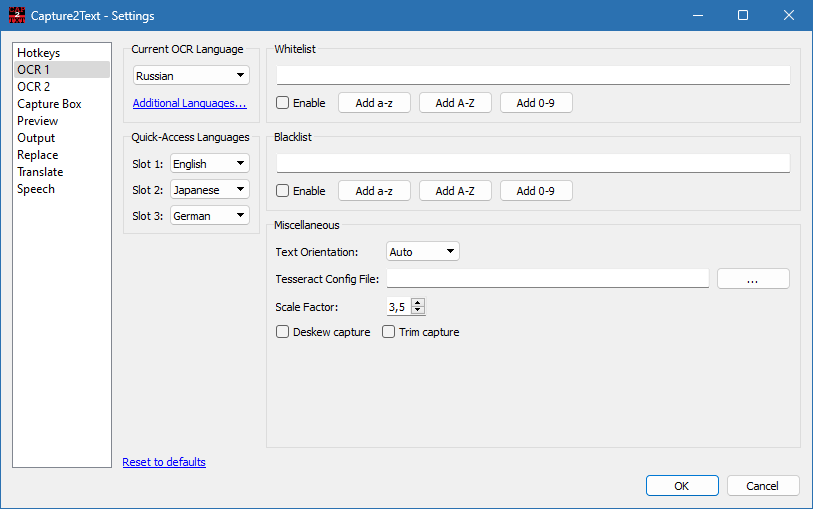Click the Scale Factor value field
The width and height of the screenshot is (813, 509).
tap(399, 307)
